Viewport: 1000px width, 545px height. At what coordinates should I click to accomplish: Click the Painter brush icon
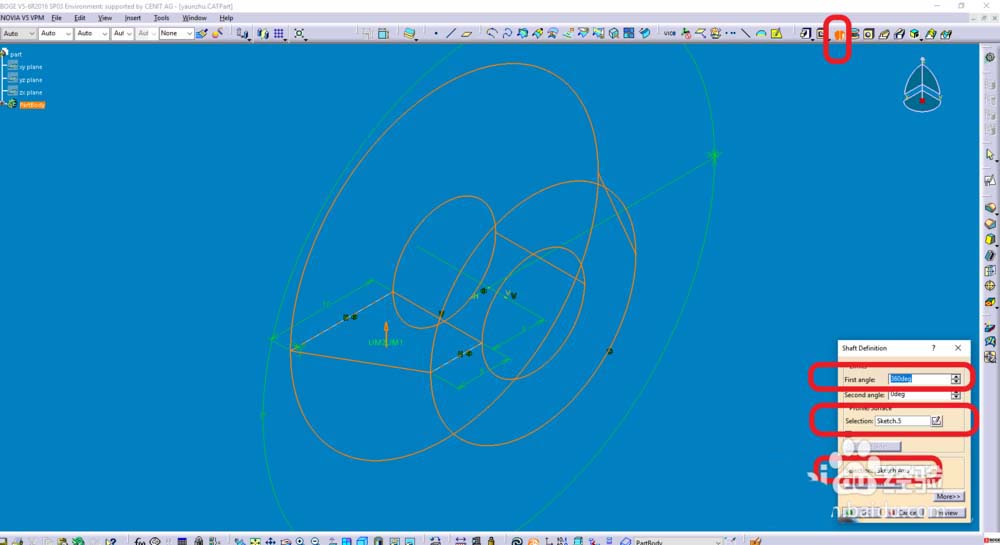[202, 33]
